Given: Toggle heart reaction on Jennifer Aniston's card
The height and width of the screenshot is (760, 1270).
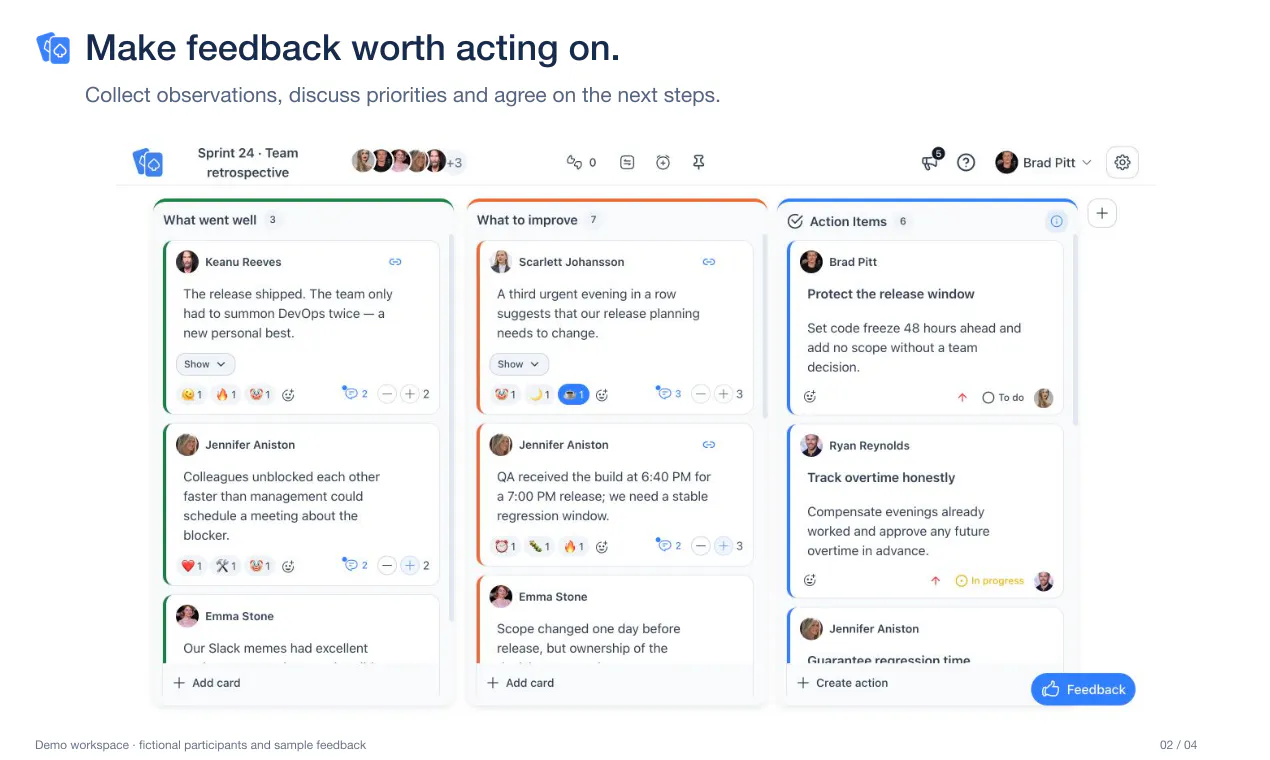Looking at the screenshot, I should pos(192,566).
